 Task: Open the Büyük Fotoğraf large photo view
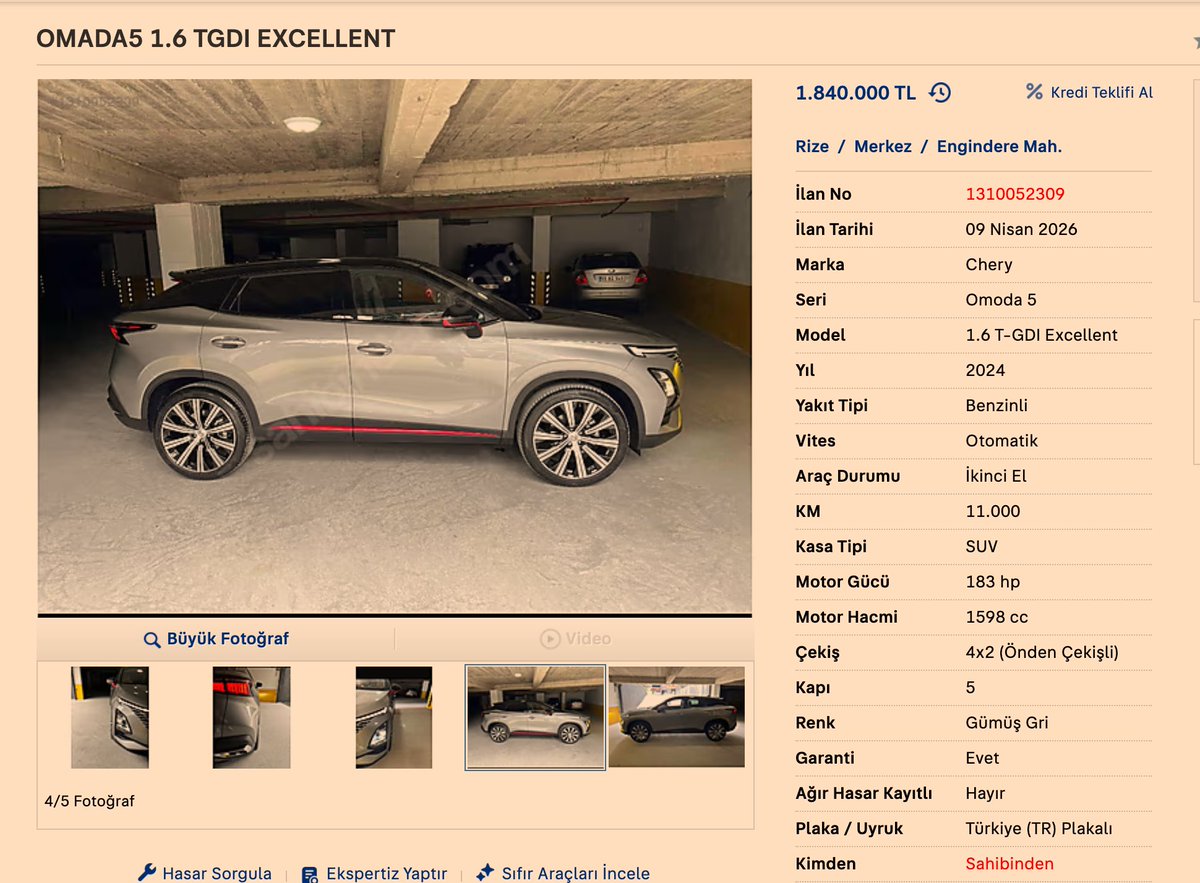tap(228, 639)
